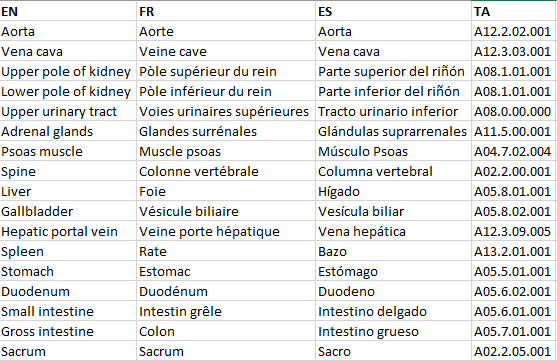Select the Estómago cell

[393, 271]
